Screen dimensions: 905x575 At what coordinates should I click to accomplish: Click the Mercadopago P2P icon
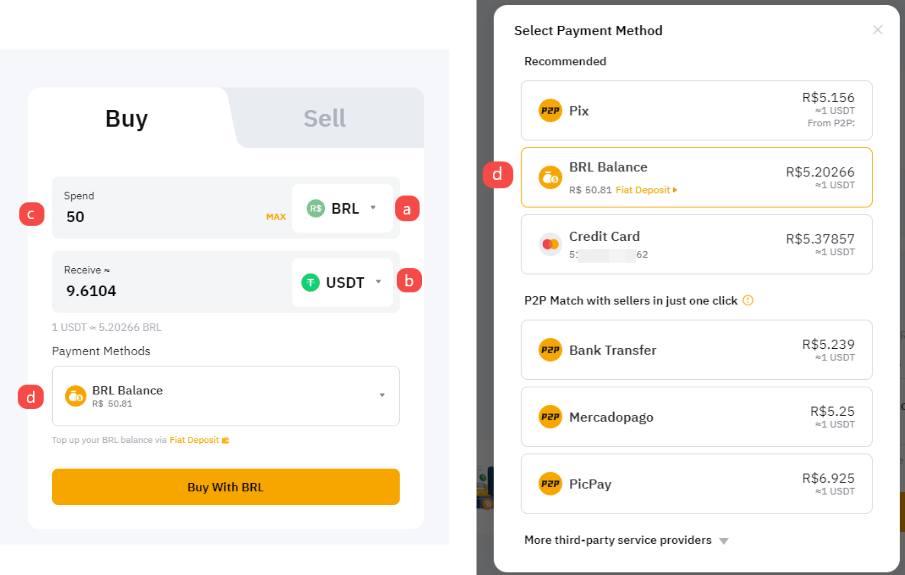coord(550,417)
